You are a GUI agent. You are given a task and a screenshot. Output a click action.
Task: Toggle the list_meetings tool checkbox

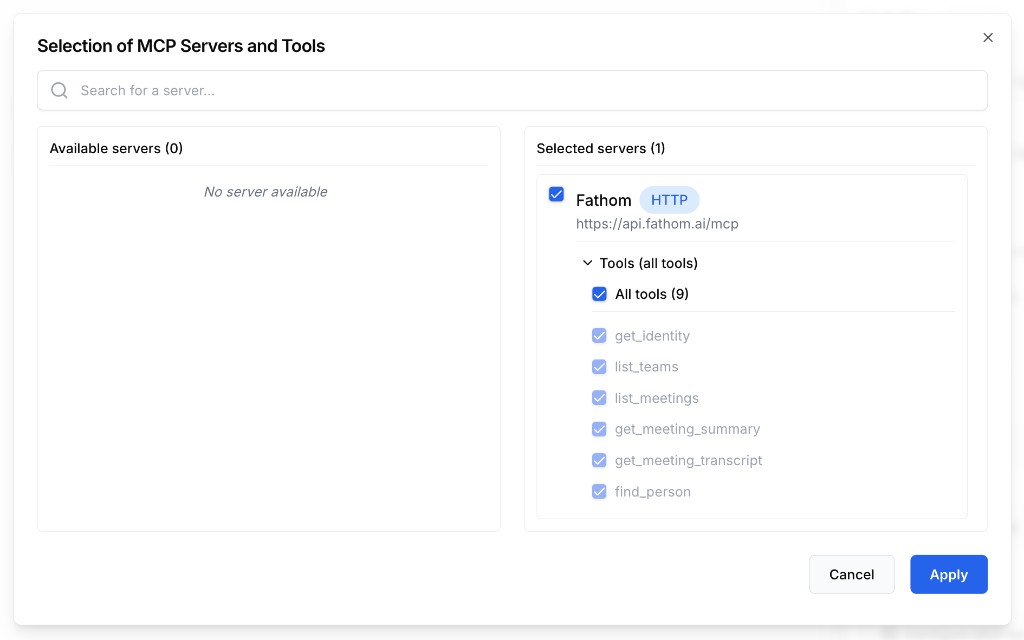[599, 398]
